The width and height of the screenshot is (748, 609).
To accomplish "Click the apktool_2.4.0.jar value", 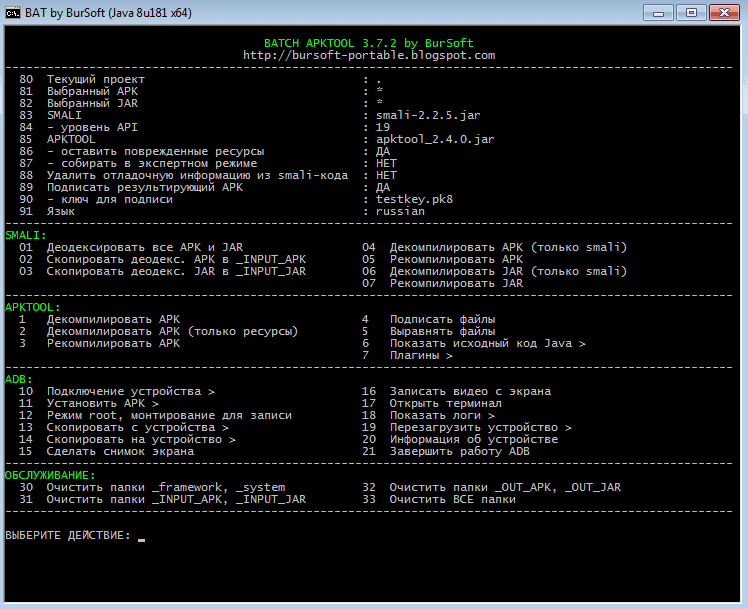I will click(x=435, y=139).
